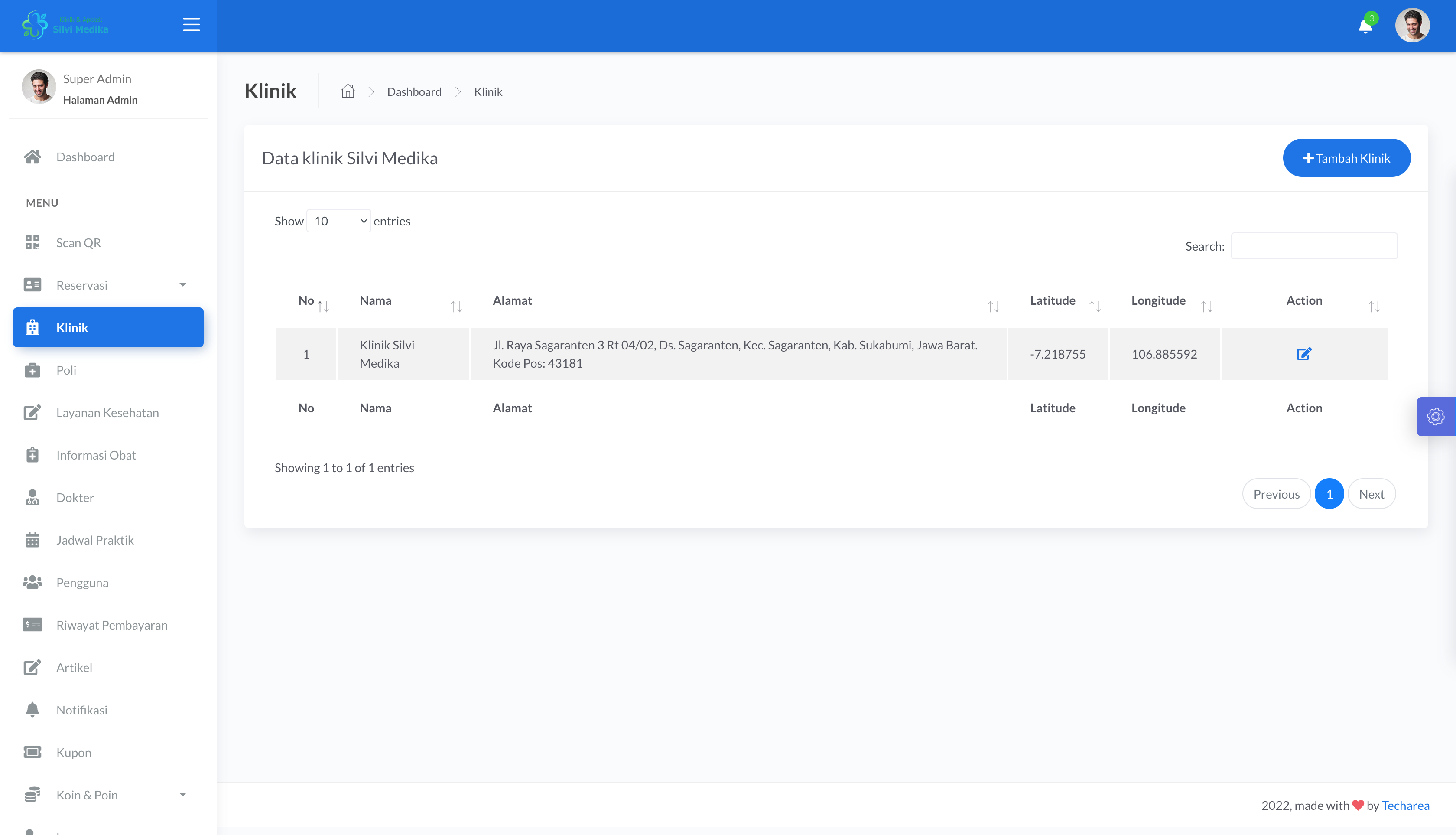1456x835 pixels.
Task: Go to Previous page
Action: pyautogui.click(x=1276, y=494)
